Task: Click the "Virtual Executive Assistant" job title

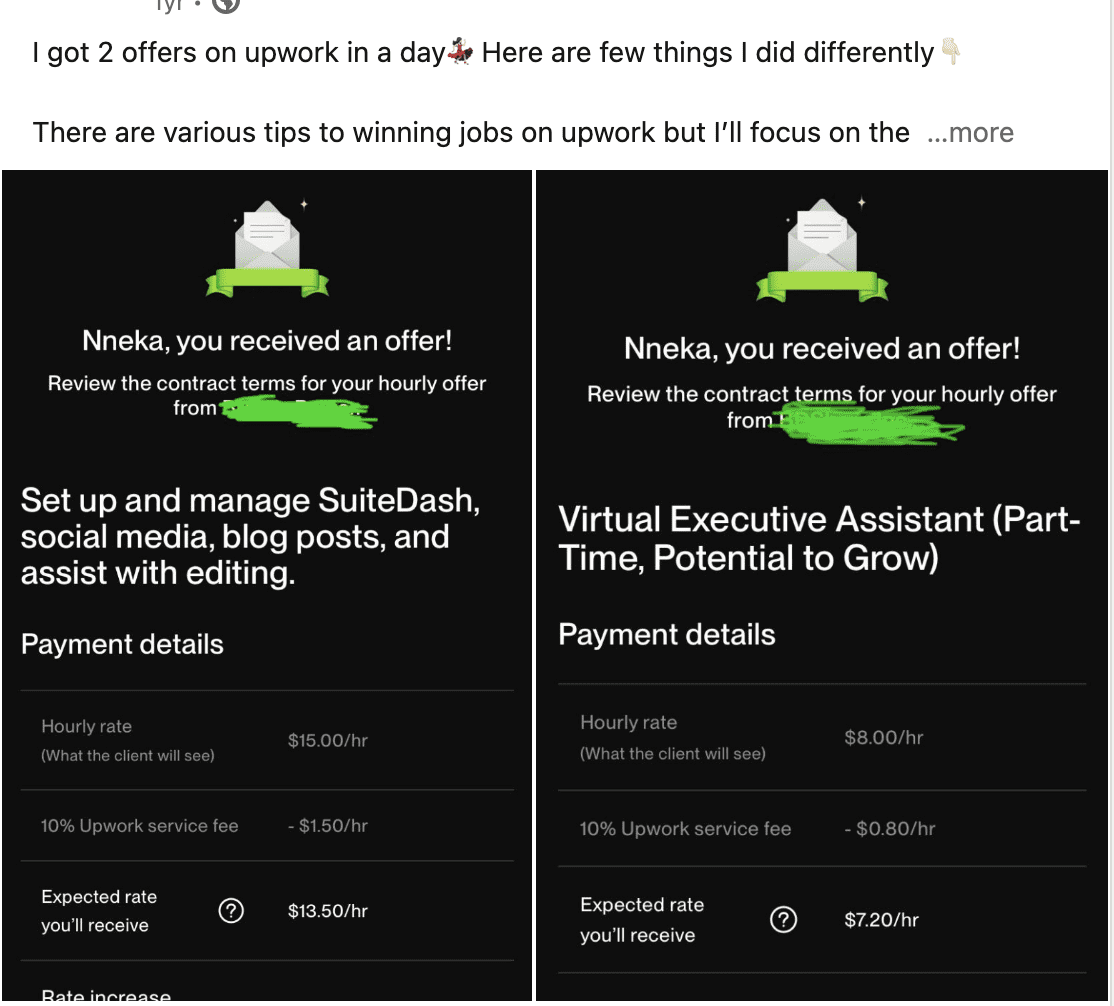Action: click(819, 538)
